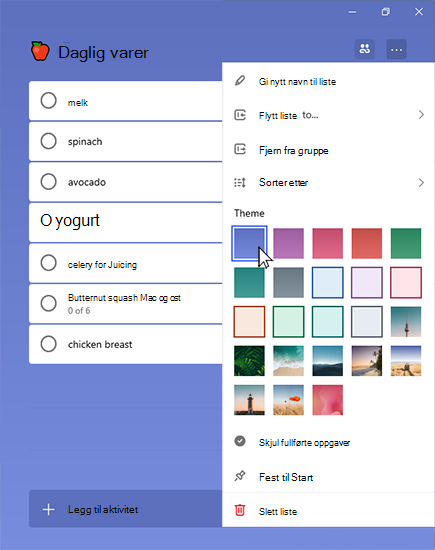Mark melk task as completed

[x=48, y=101]
